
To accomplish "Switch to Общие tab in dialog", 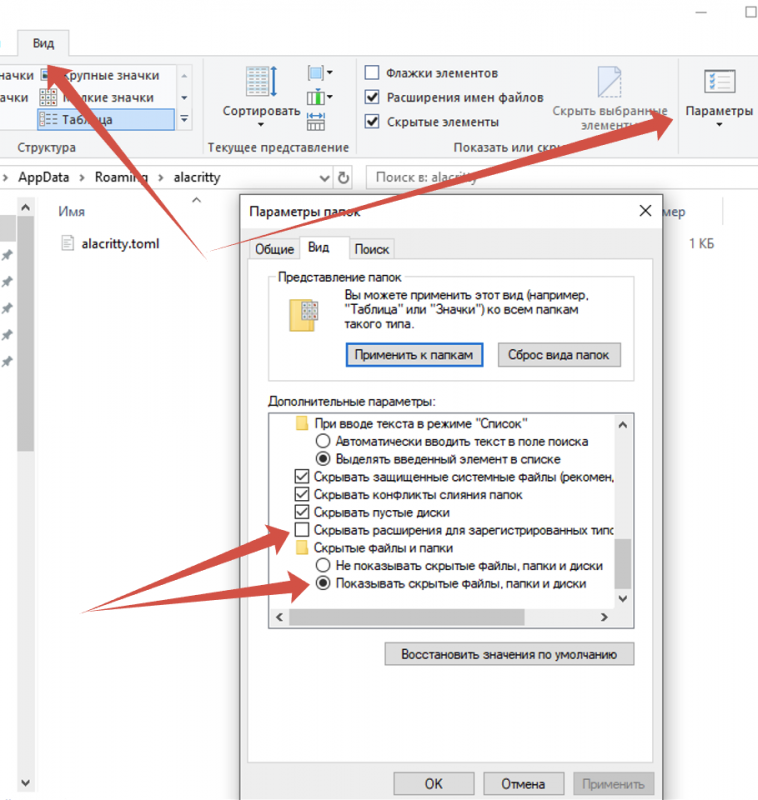I will tap(274, 249).
